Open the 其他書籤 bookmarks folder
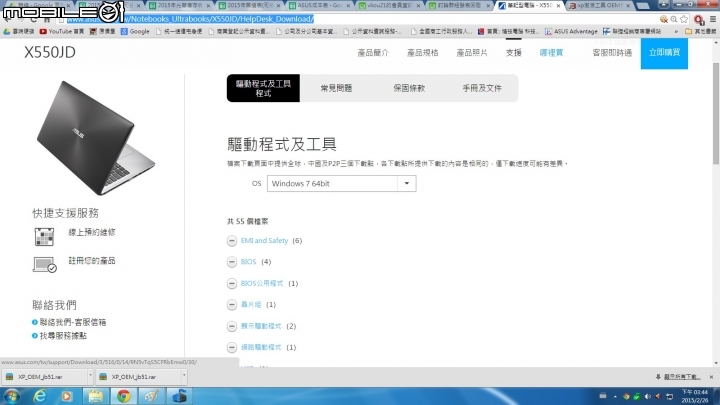720x405 pixels. coord(701,31)
